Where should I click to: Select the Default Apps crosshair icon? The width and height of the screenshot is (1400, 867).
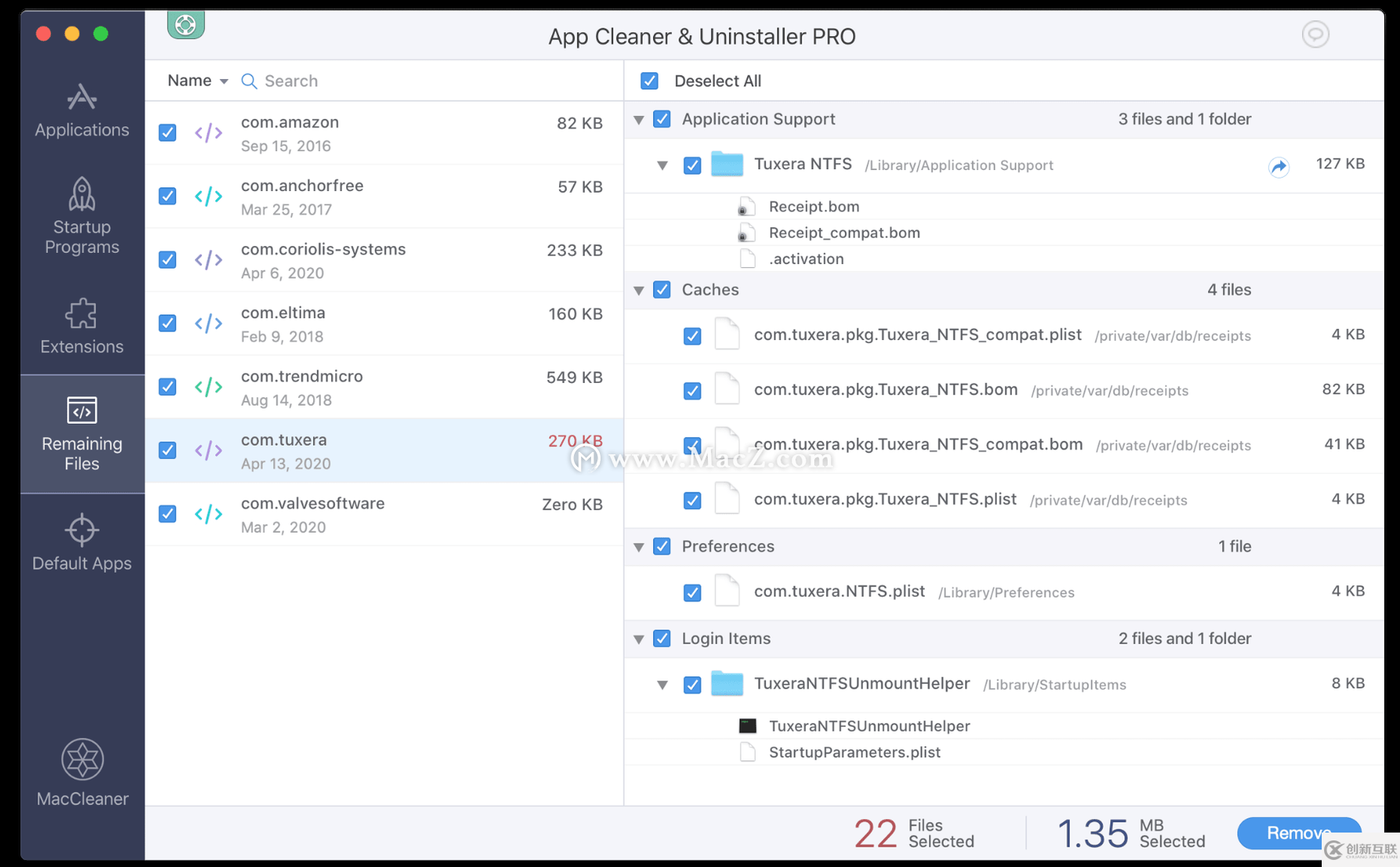click(x=81, y=531)
